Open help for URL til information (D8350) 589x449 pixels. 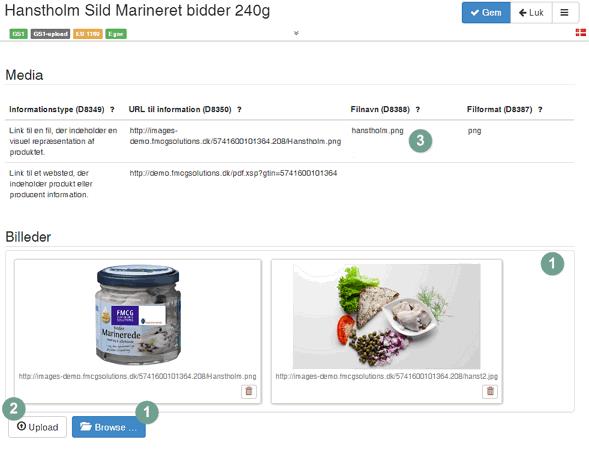click(x=239, y=109)
